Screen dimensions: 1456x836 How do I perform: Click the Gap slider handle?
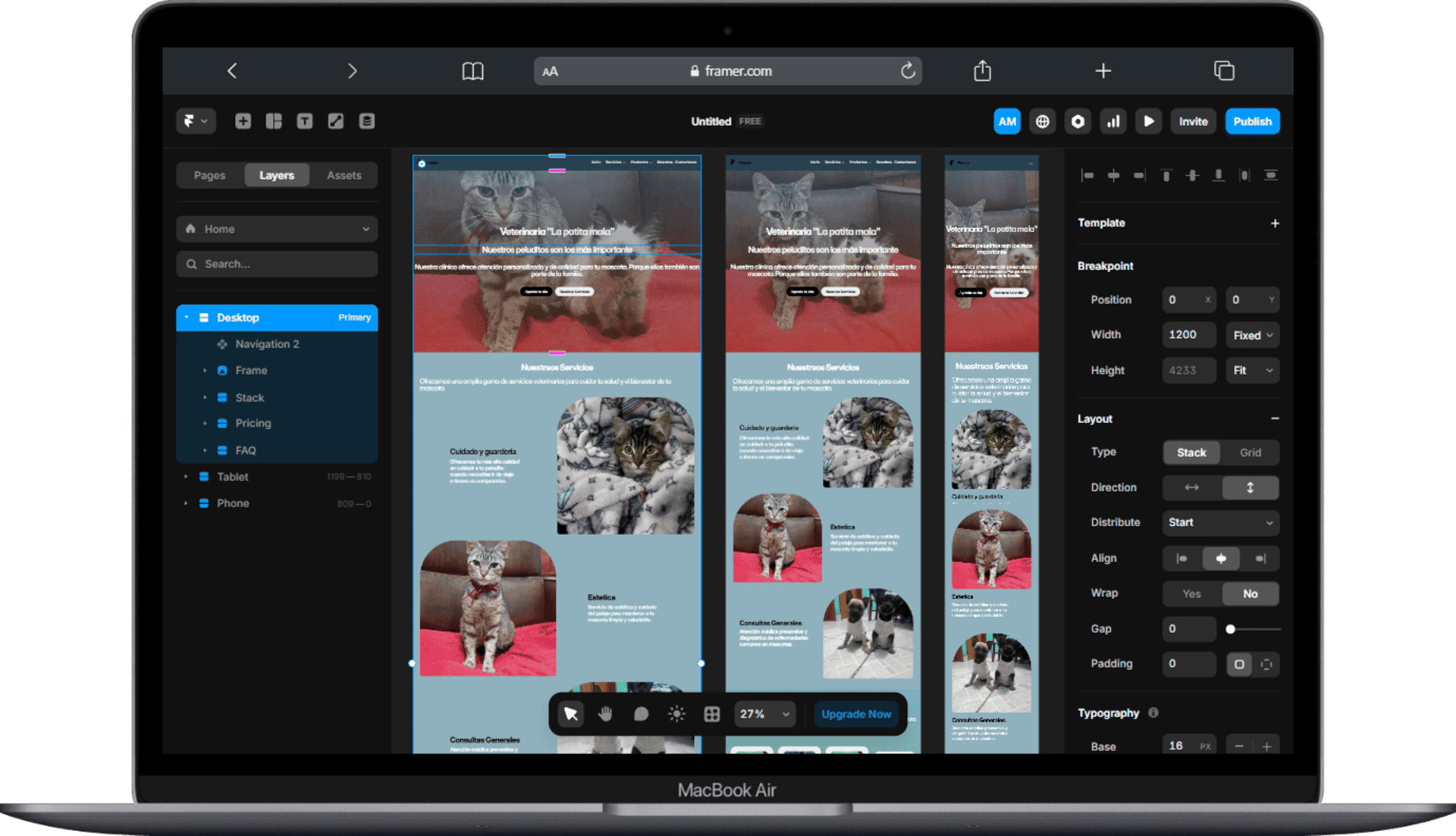pos(1230,629)
